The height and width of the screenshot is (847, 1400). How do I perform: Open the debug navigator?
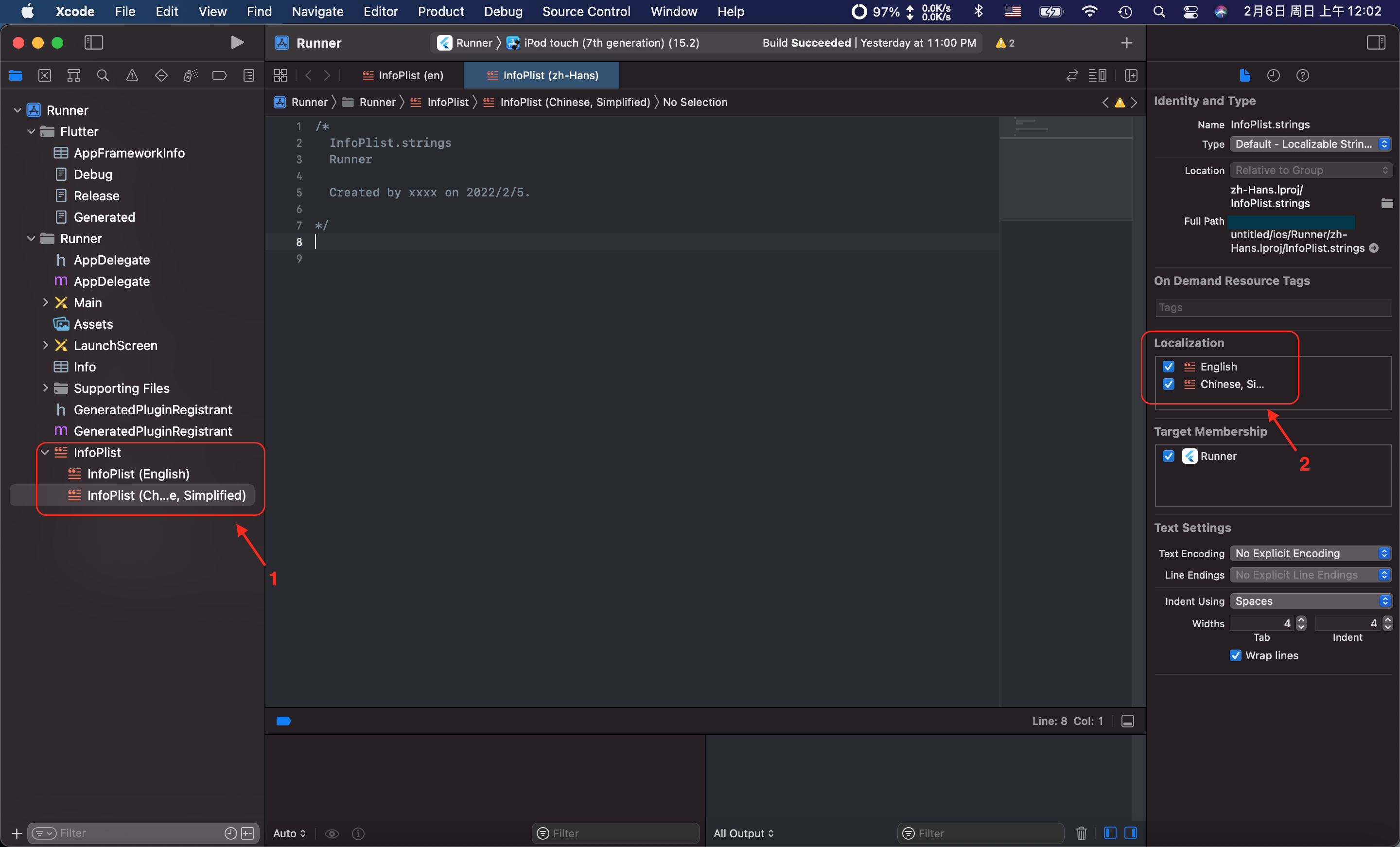[x=191, y=75]
